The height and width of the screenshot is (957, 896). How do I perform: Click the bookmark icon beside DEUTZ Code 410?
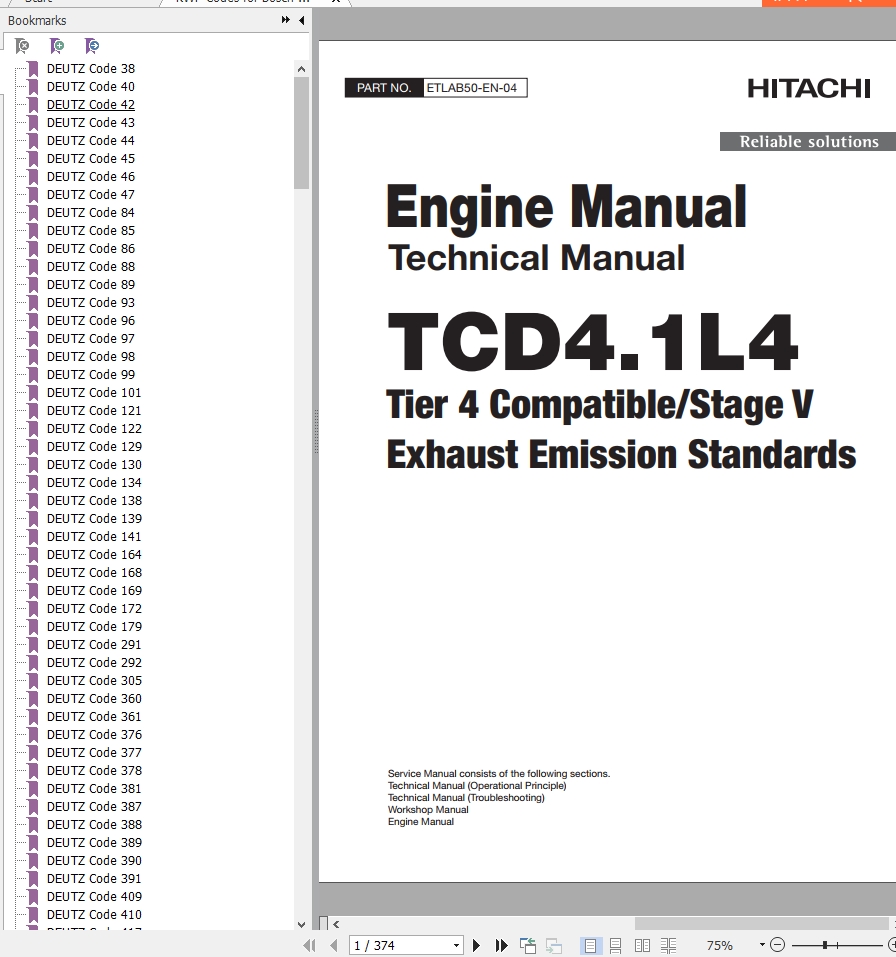coord(33,915)
